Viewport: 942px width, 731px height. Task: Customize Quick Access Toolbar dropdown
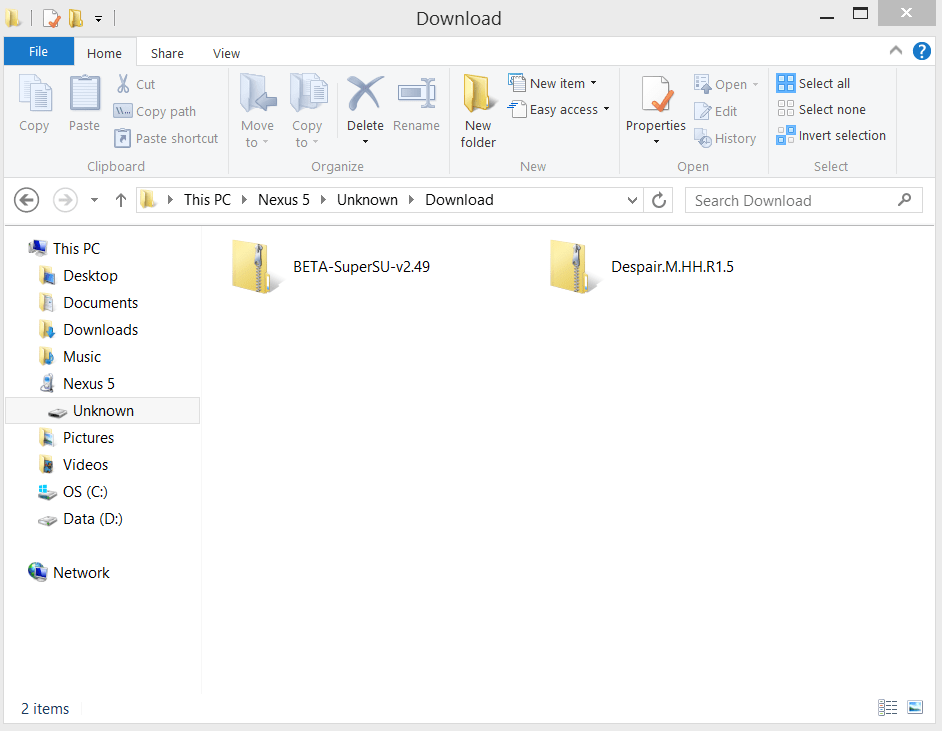(98, 19)
